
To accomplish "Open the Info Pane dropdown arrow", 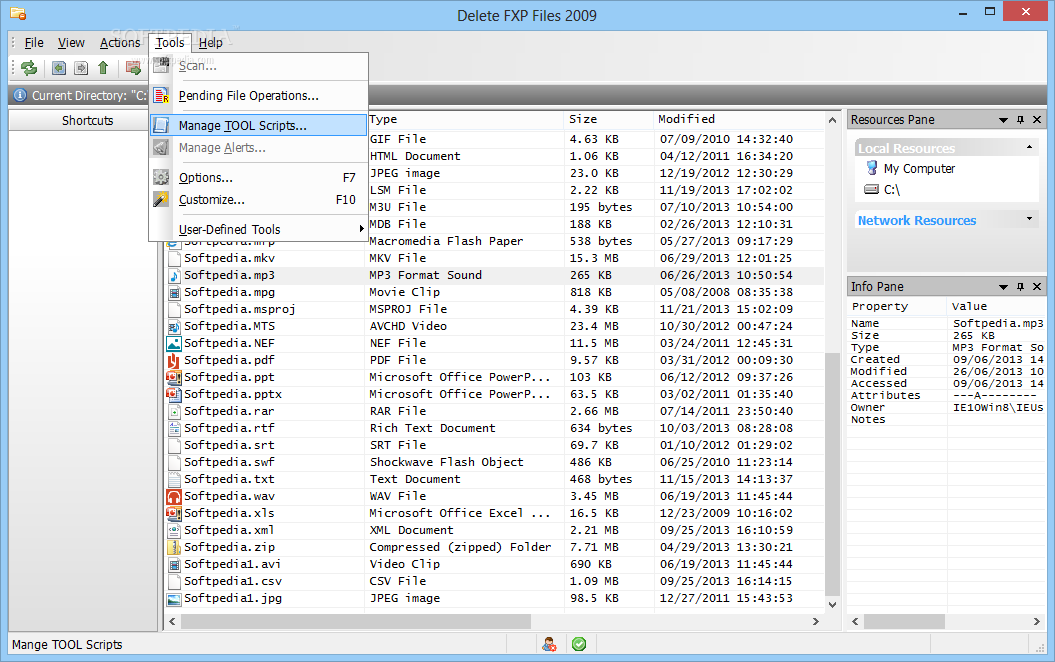I will pos(1003,287).
